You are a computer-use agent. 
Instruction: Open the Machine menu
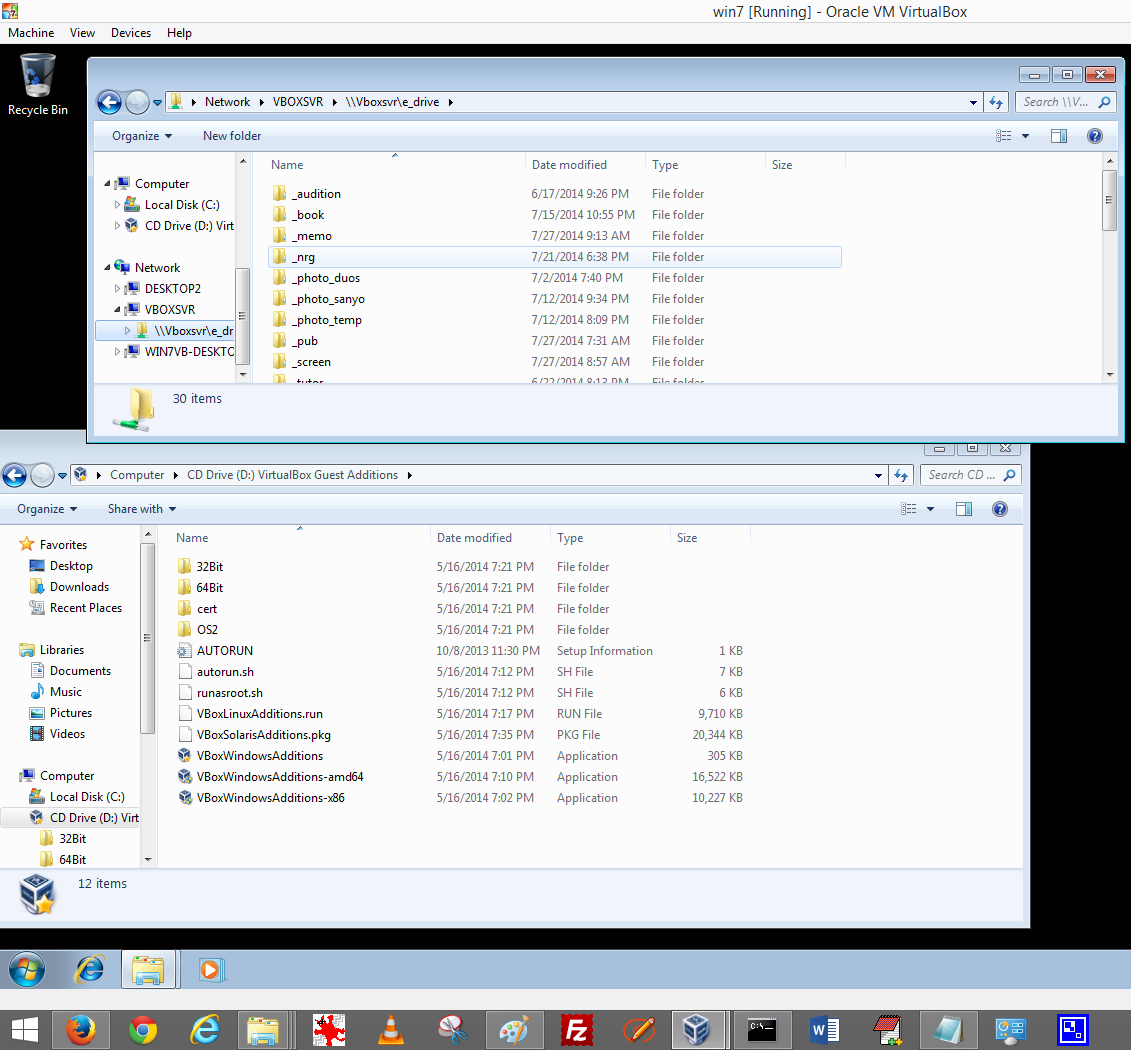31,33
